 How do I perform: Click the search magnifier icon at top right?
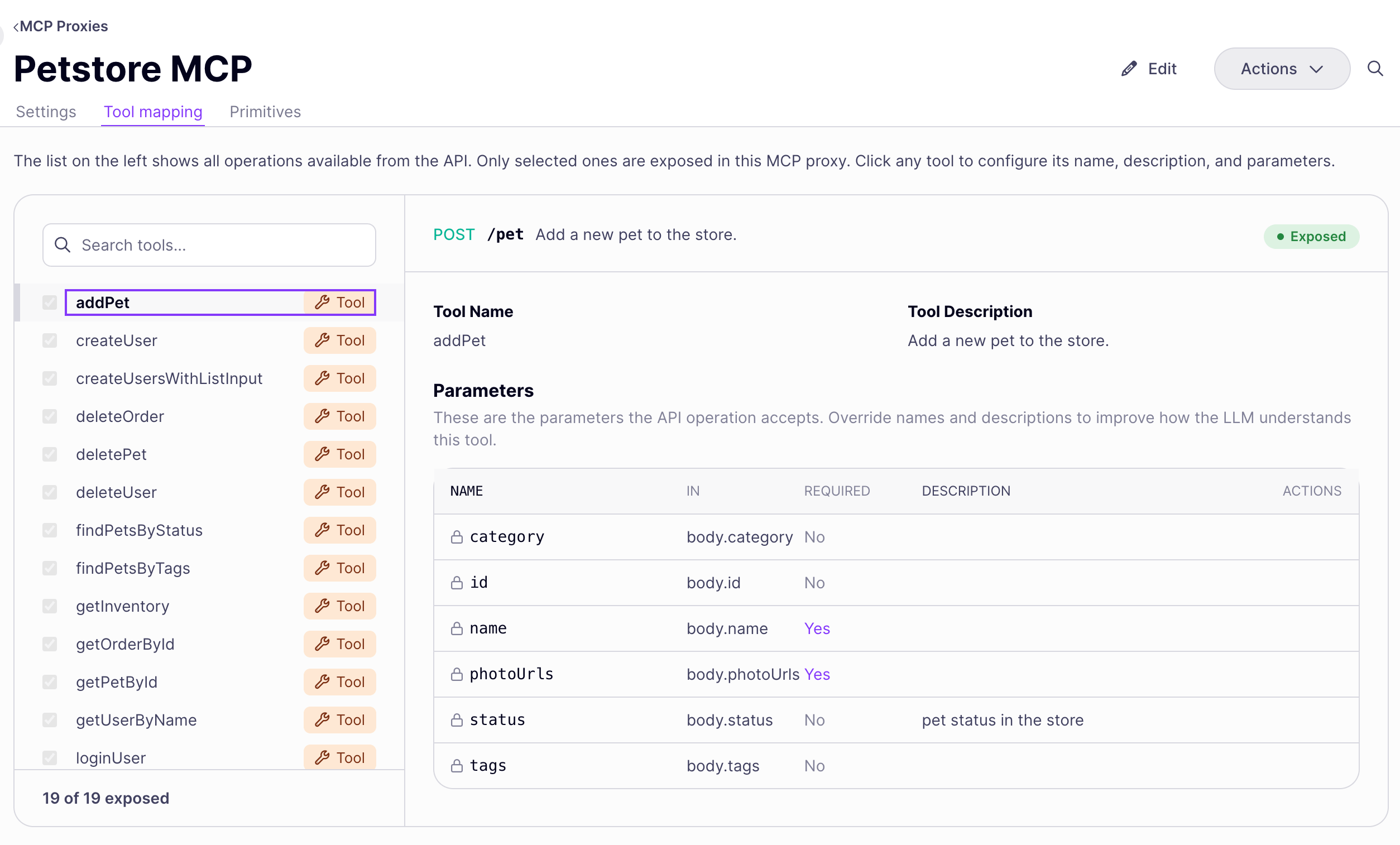click(1374, 69)
